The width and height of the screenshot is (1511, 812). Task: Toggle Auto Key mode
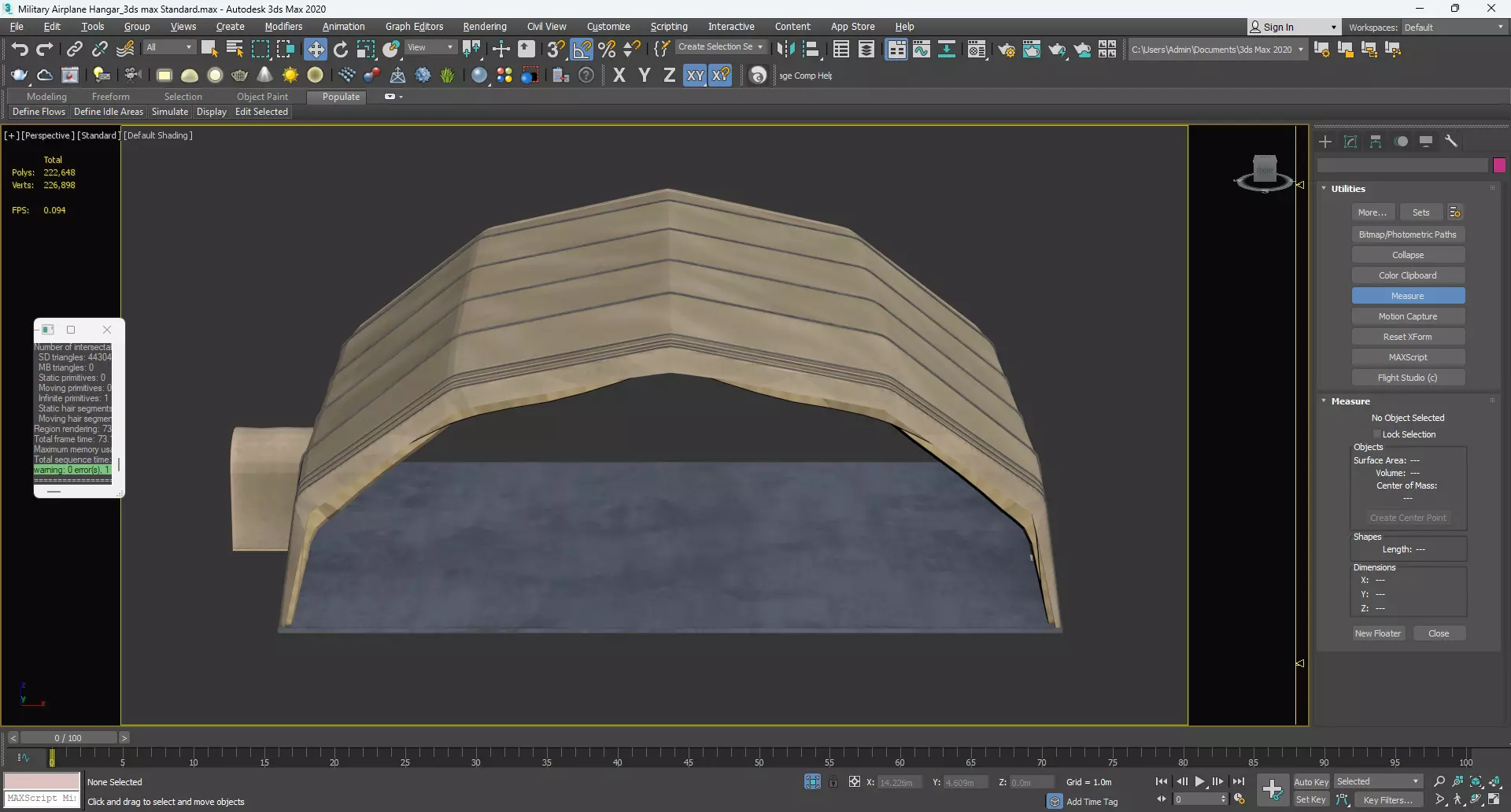pyautogui.click(x=1311, y=781)
